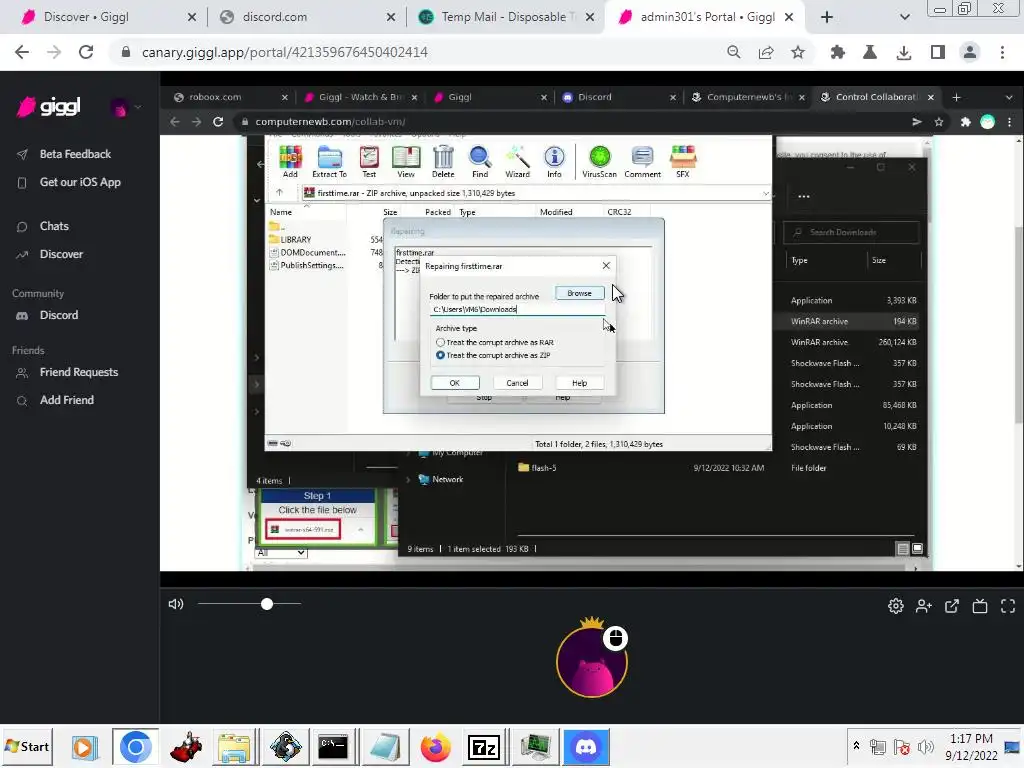Image resolution: width=1024 pixels, height=768 pixels.
Task: Click Help in the repair dialog
Action: coord(579,383)
